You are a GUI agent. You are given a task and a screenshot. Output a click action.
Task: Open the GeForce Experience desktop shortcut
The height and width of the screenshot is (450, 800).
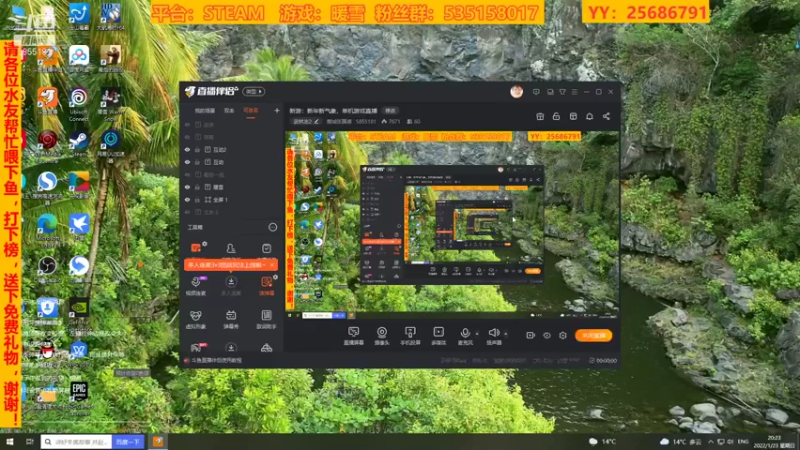pyautogui.click(x=79, y=311)
